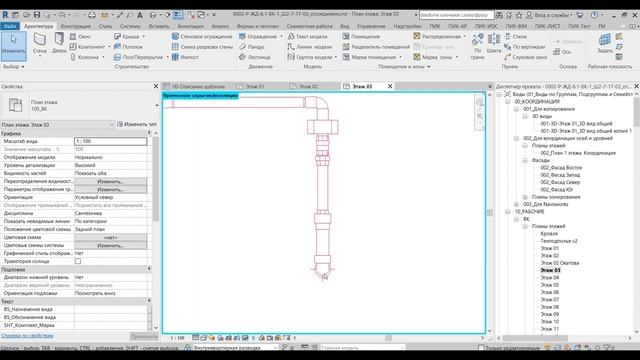This screenshot has height=360, width=640.
Task: Switch to the Вставить ribbon tab
Action: (159, 26)
